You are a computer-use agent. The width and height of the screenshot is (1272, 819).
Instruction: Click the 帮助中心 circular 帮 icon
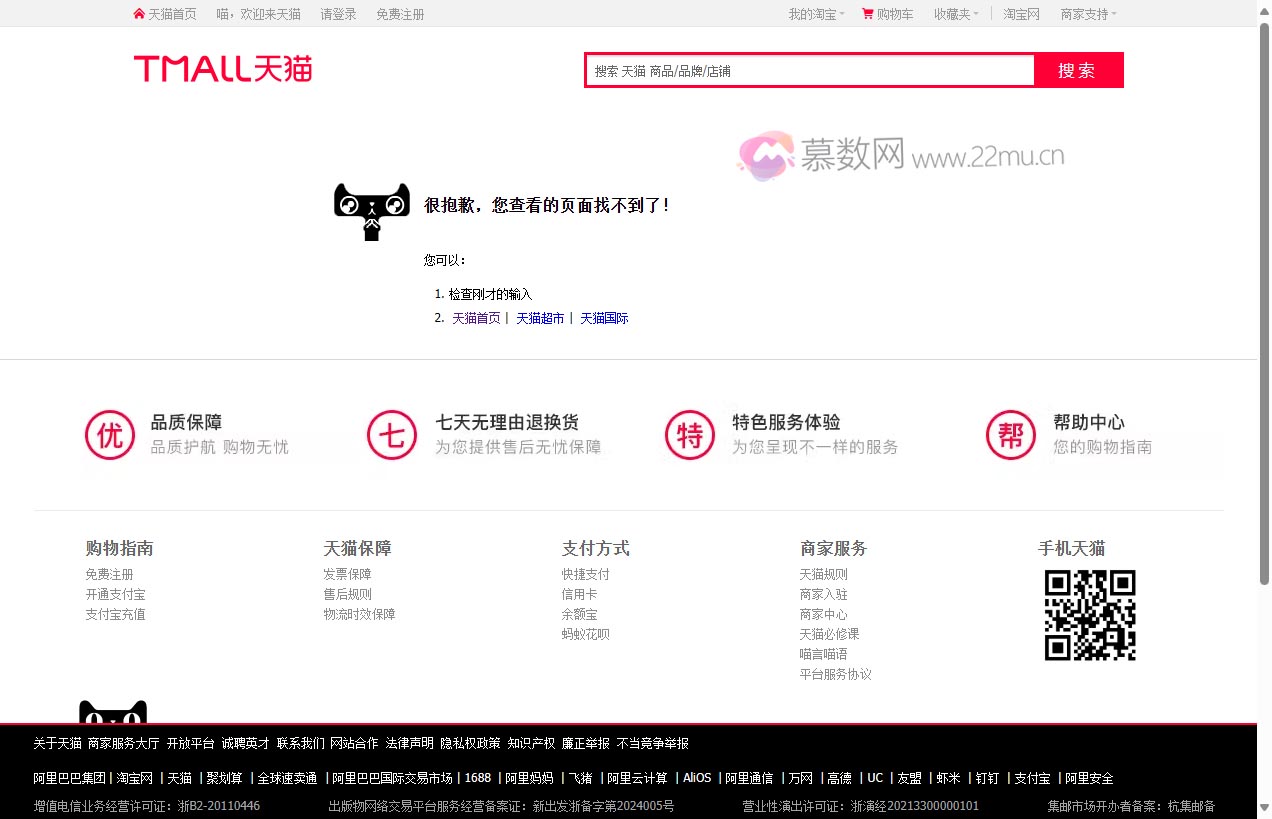[x=1011, y=435]
